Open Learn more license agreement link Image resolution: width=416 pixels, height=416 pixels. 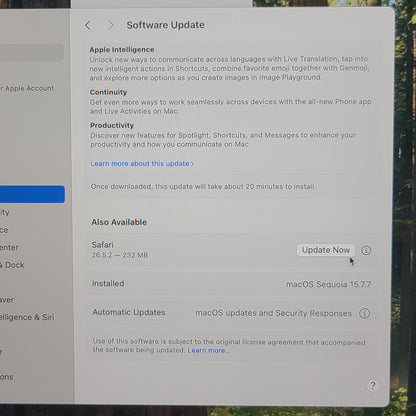click(208, 350)
